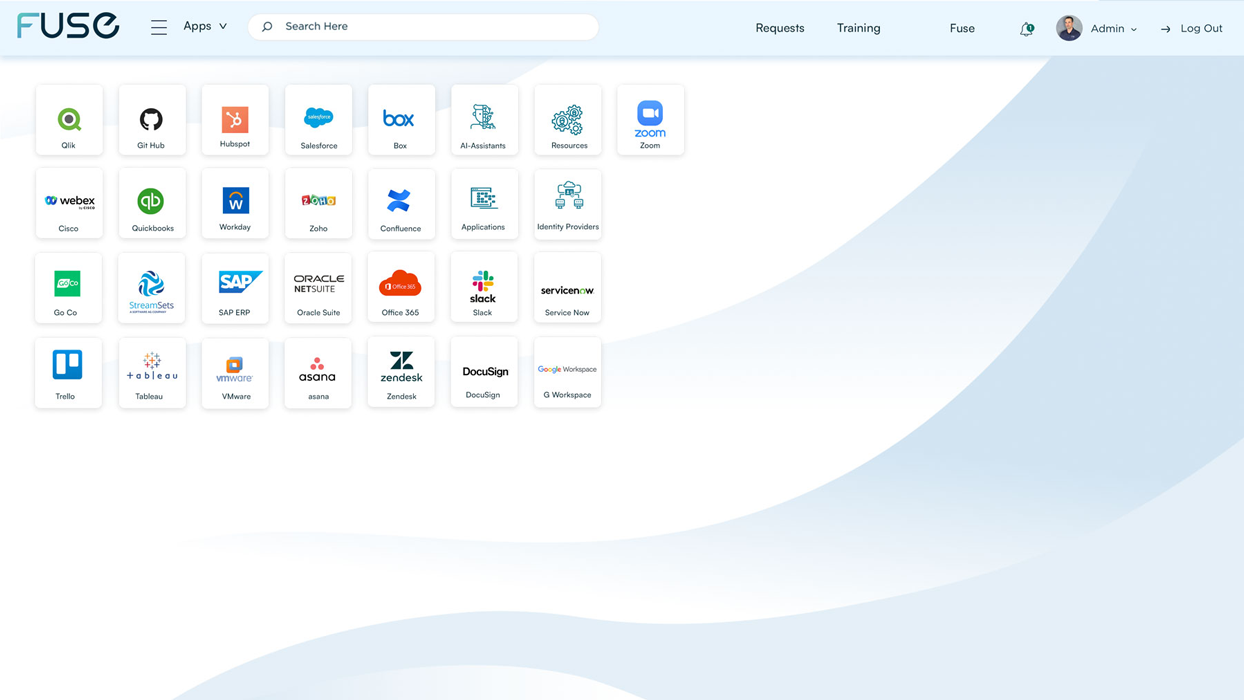Open the Zendesk app tile
The height and width of the screenshot is (700, 1244).
coord(401,372)
